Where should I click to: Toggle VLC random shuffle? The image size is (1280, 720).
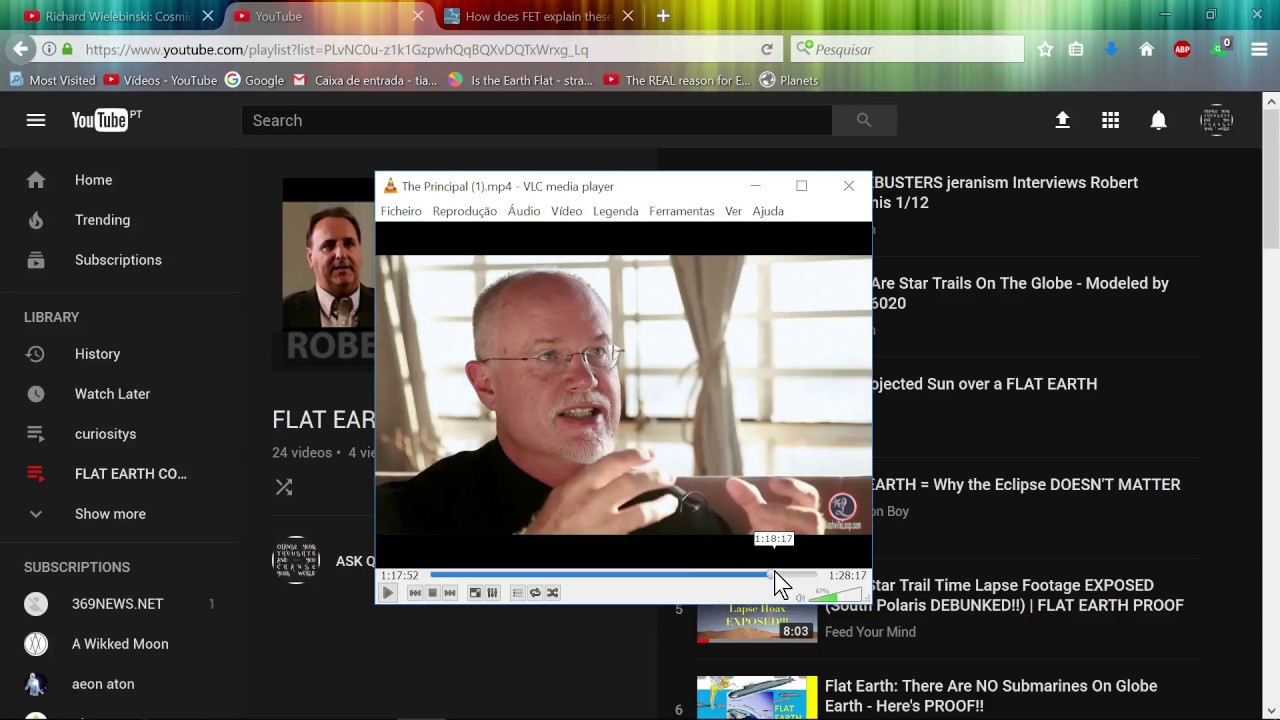tap(552, 593)
